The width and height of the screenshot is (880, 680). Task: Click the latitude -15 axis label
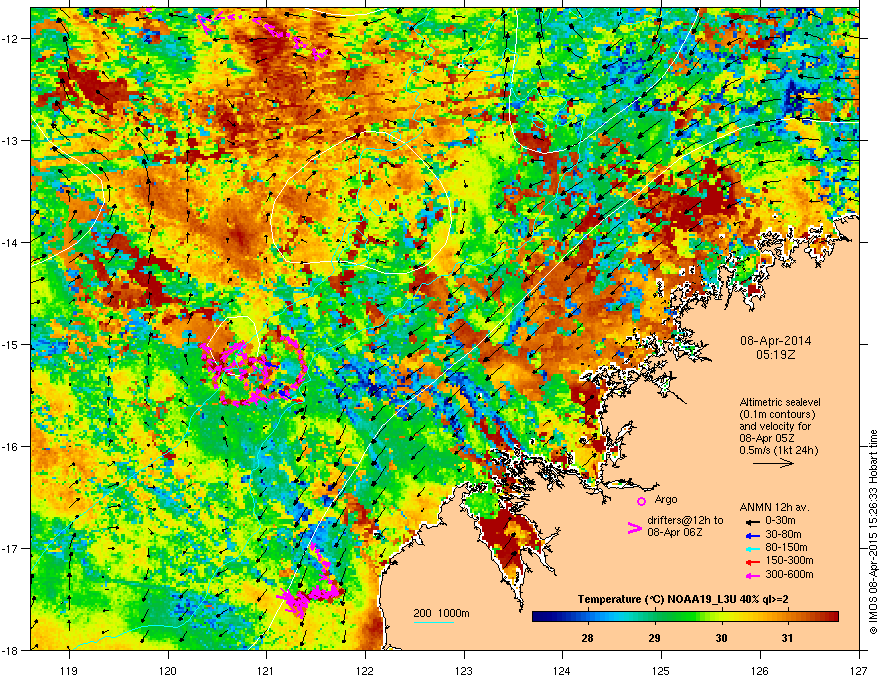11,344
